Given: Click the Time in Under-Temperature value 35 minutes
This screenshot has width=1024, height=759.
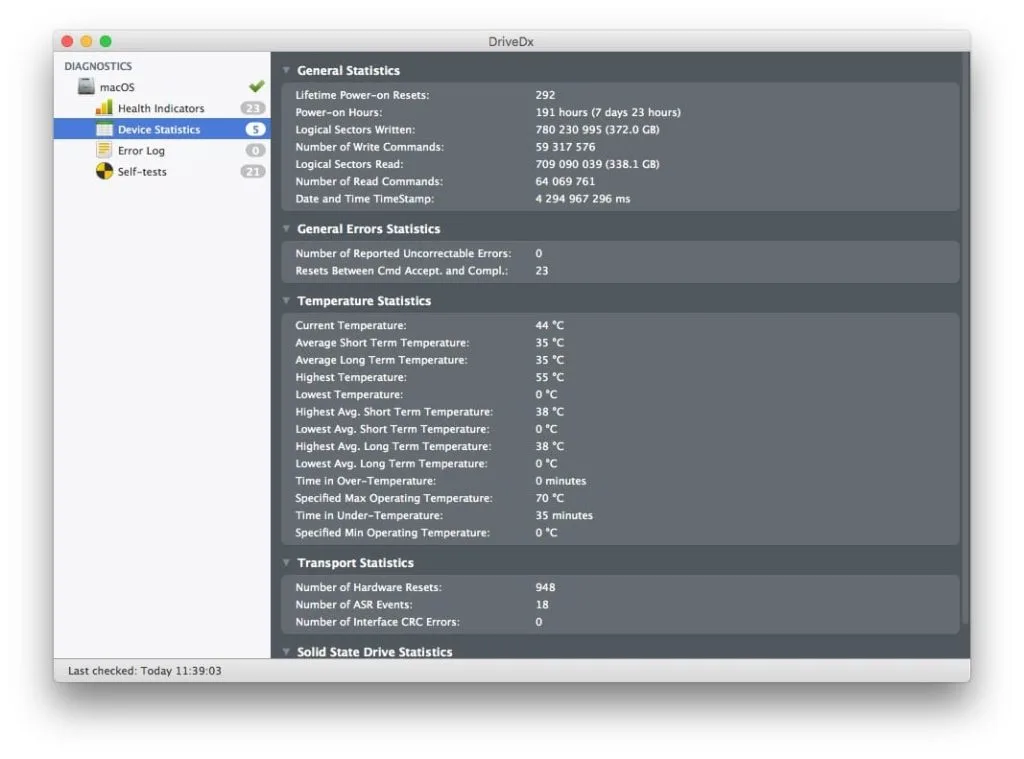Looking at the screenshot, I should coord(564,515).
